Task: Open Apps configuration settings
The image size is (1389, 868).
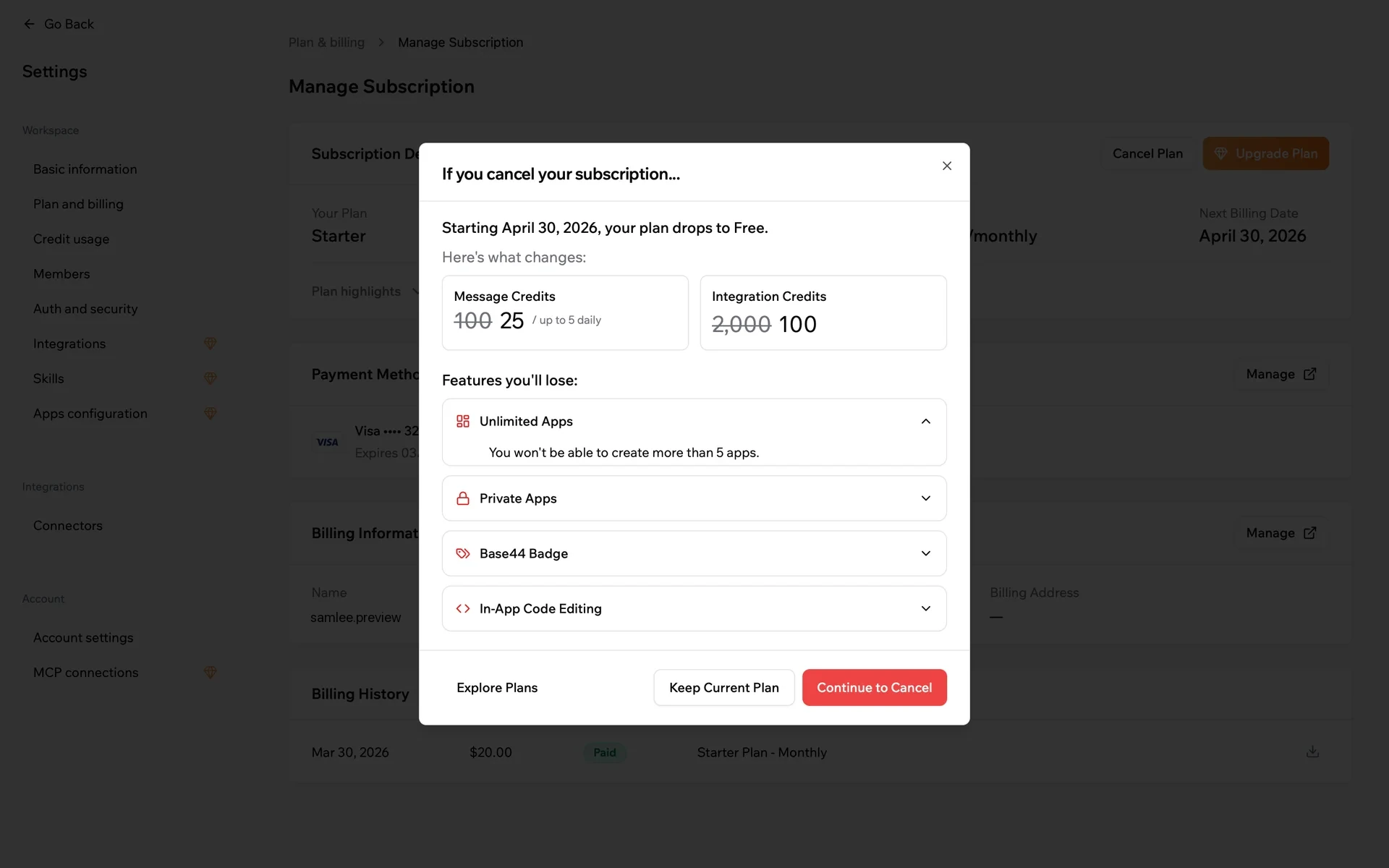Action: coord(90,413)
